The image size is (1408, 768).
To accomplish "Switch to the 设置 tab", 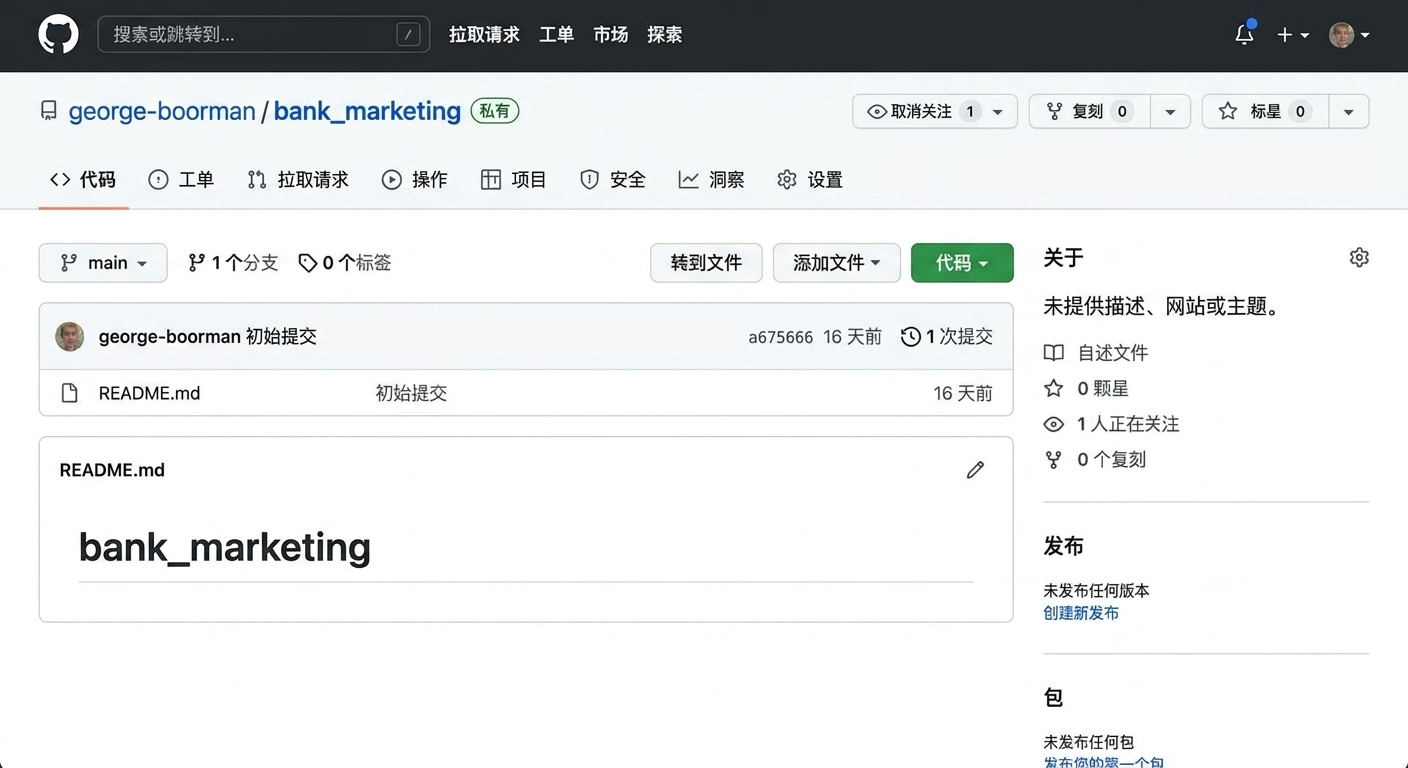I will pos(809,180).
